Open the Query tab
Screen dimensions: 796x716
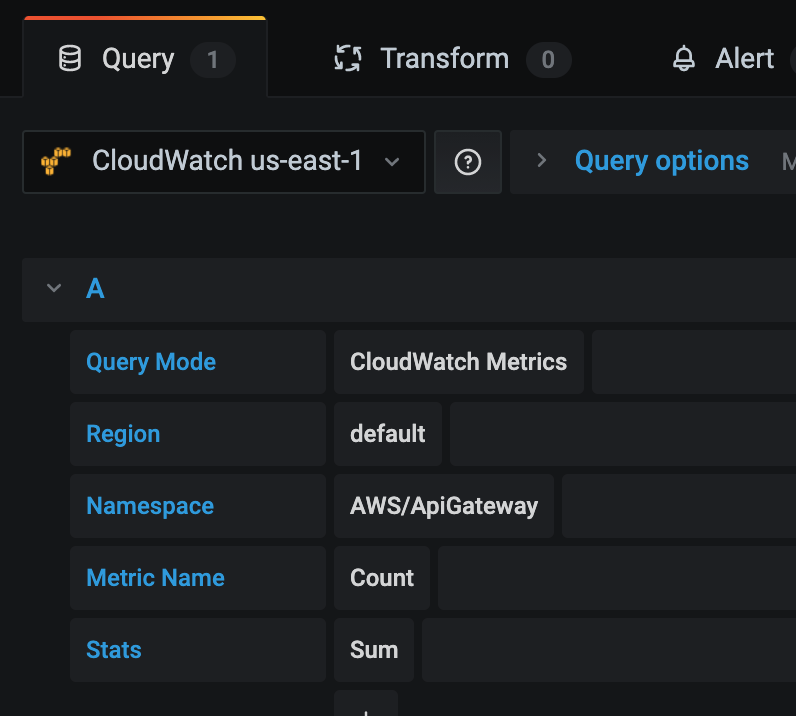(145, 58)
